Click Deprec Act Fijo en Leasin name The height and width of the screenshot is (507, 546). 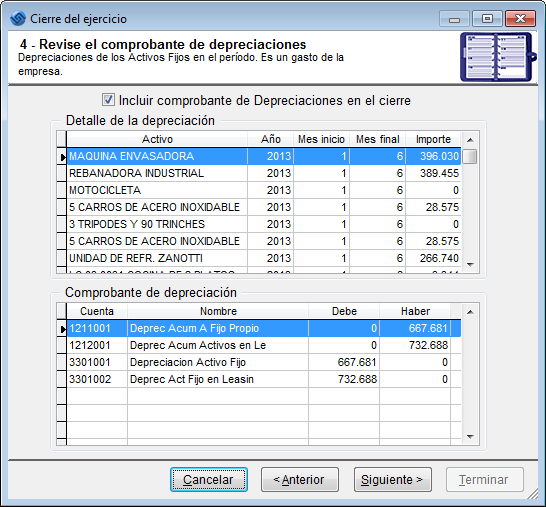point(218,379)
